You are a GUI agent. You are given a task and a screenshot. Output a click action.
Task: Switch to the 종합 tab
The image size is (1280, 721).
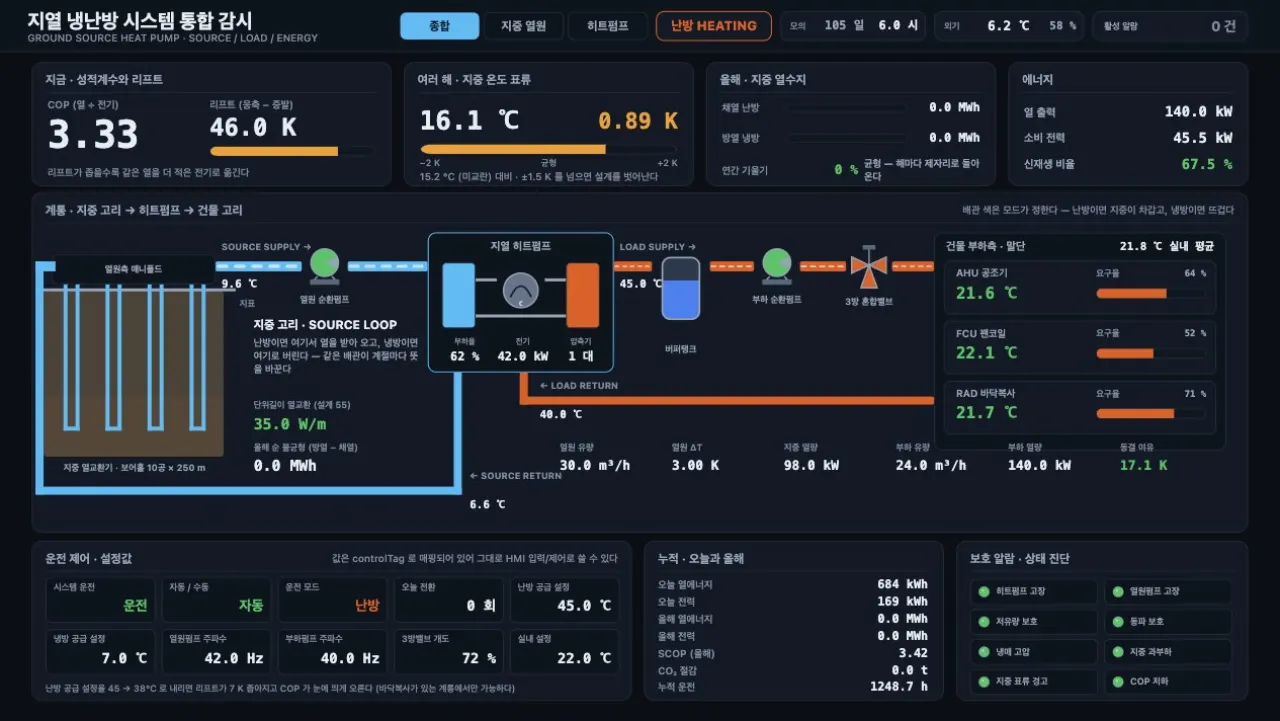click(x=440, y=26)
